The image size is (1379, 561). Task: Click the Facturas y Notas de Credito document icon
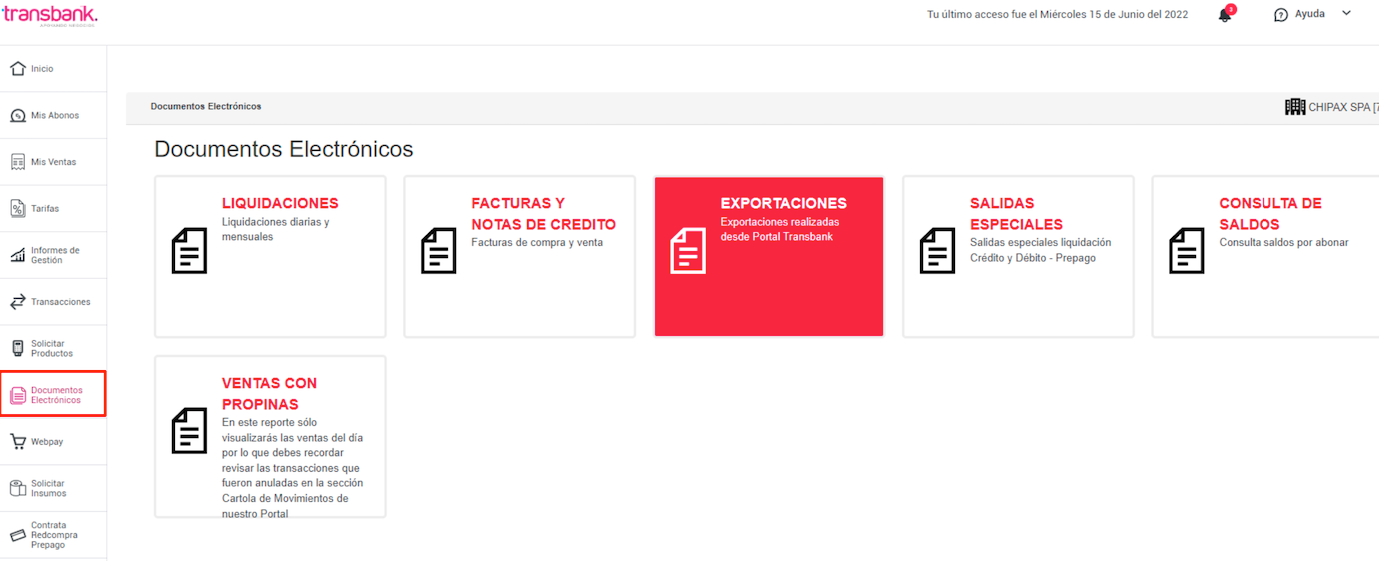click(439, 250)
